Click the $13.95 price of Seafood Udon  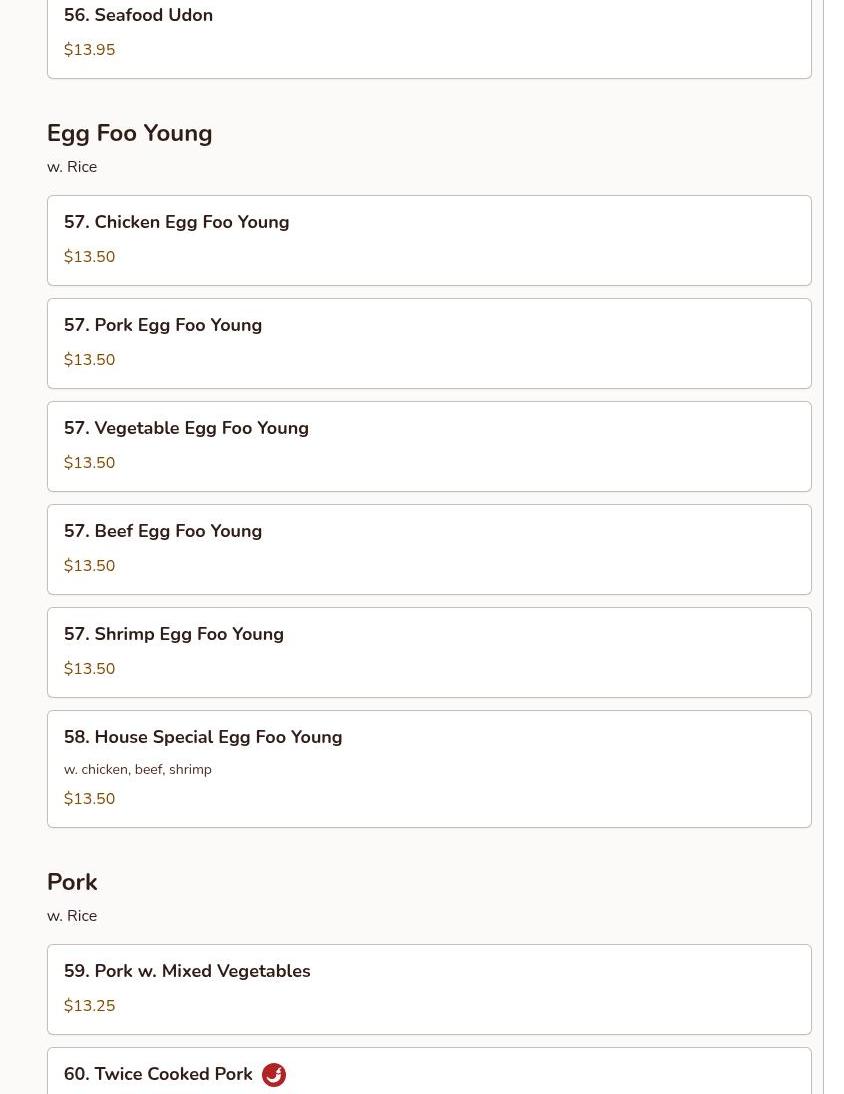coord(90,50)
